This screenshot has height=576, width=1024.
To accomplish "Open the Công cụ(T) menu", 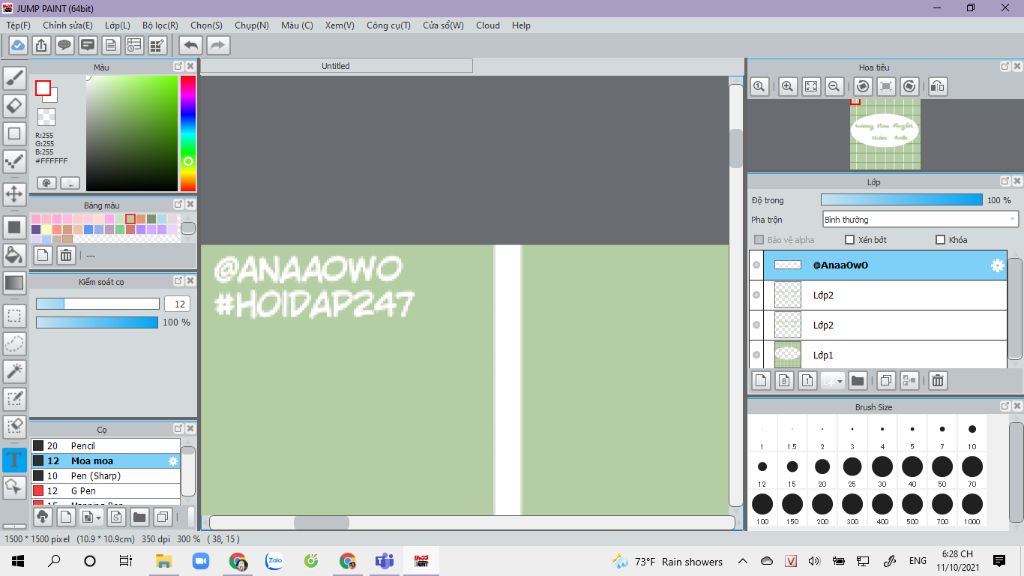I will (388, 25).
